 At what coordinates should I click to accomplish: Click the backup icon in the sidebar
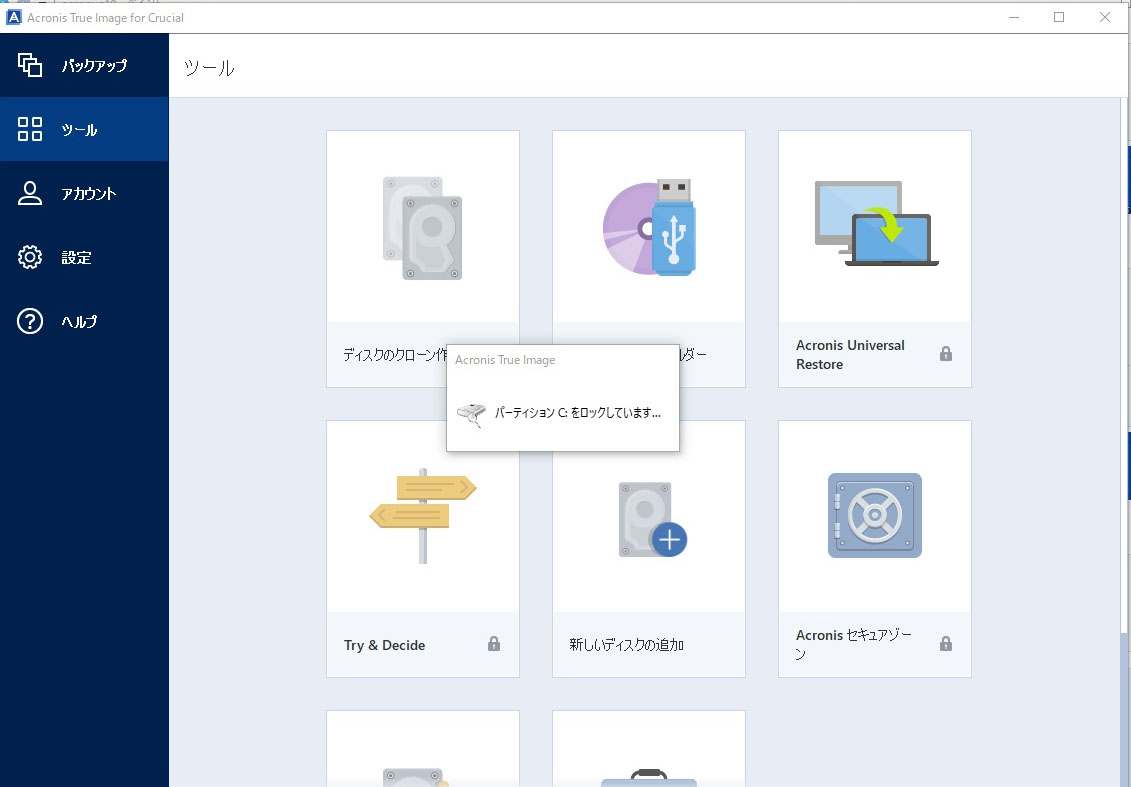coord(30,65)
